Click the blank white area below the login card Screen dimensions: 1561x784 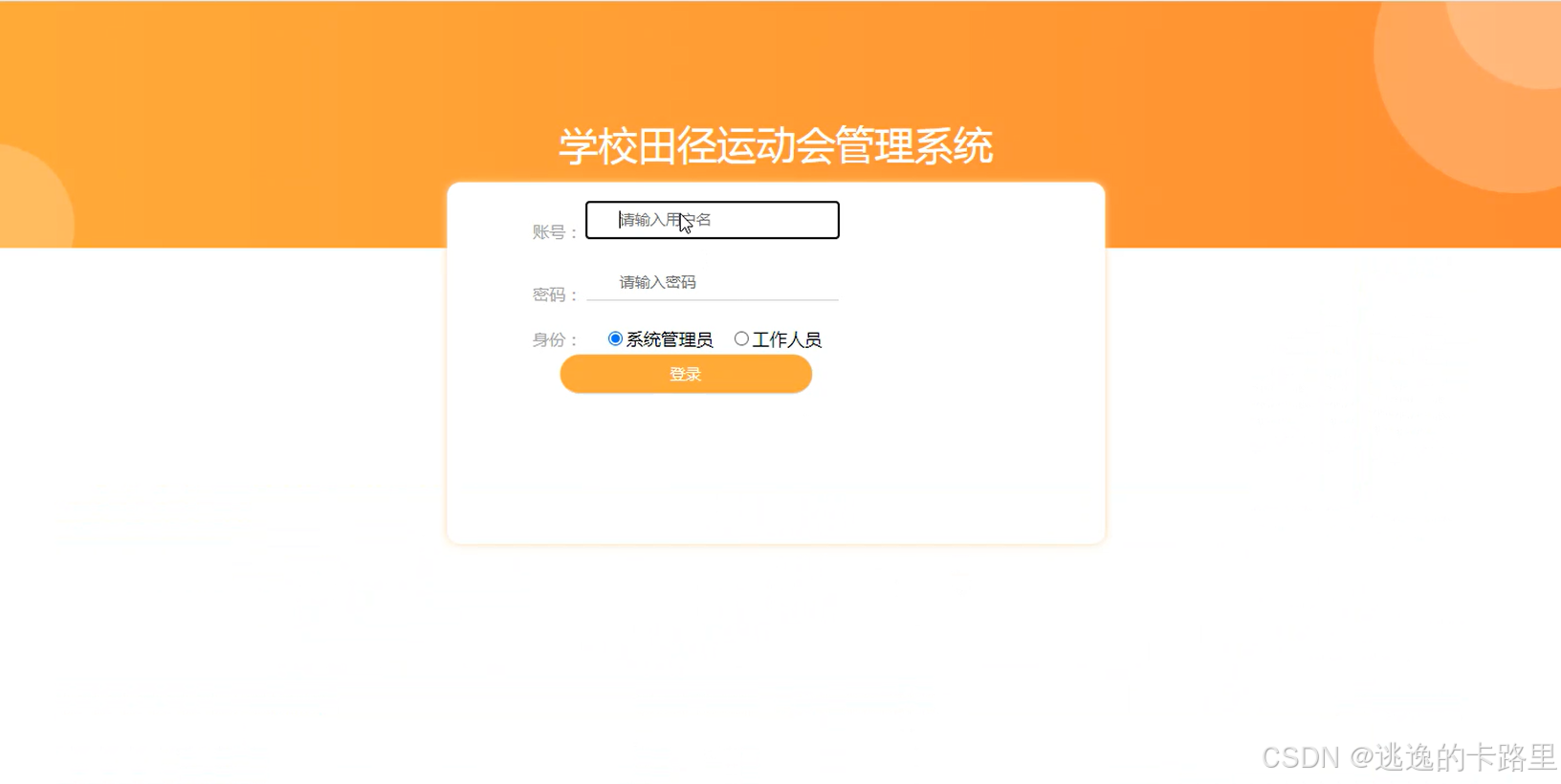click(x=776, y=660)
